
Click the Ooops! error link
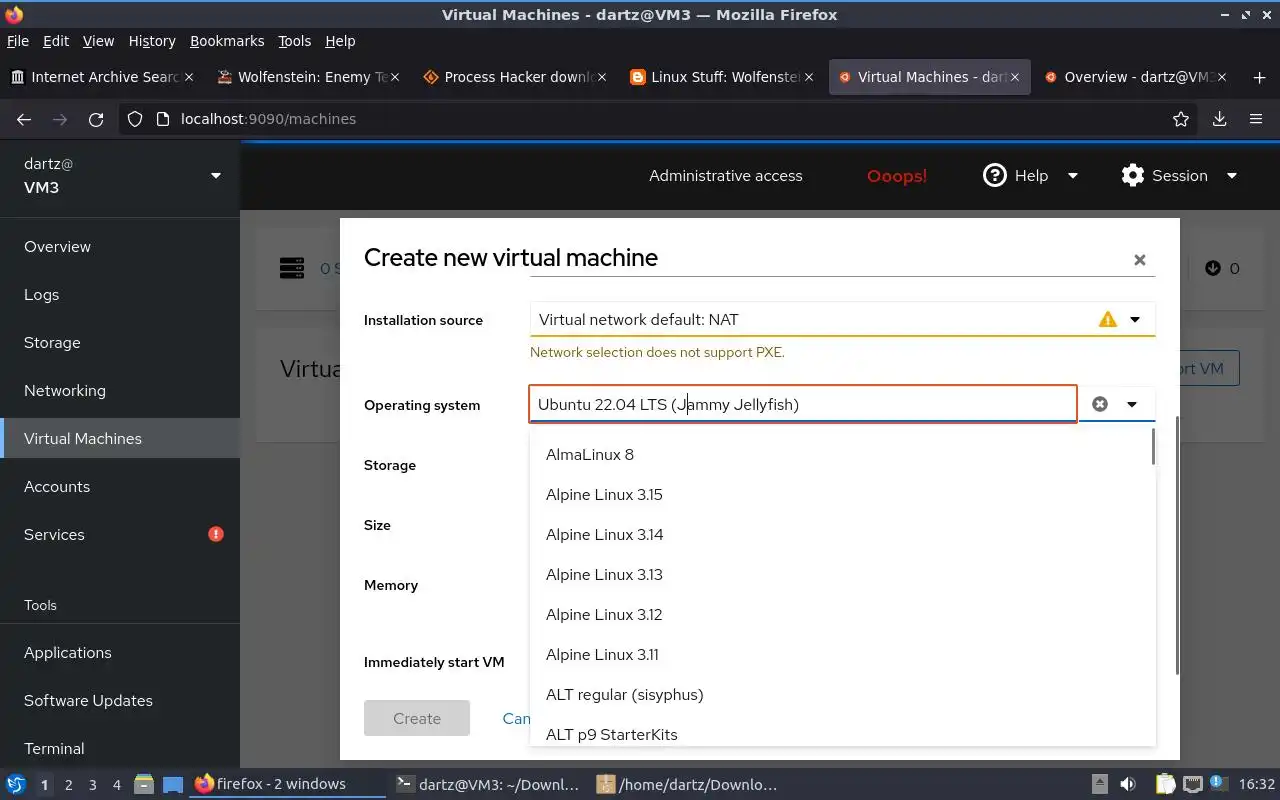[897, 176]
